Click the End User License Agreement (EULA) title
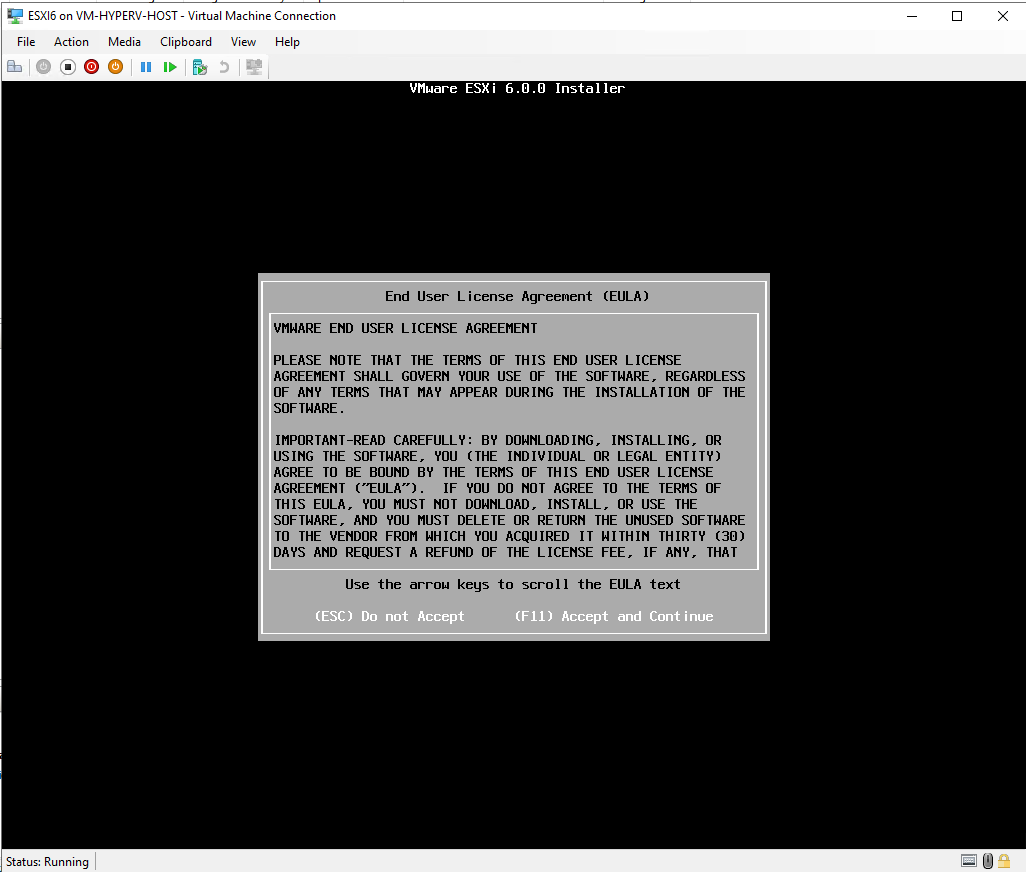The image size is (1026, 872). coord(517,296)
